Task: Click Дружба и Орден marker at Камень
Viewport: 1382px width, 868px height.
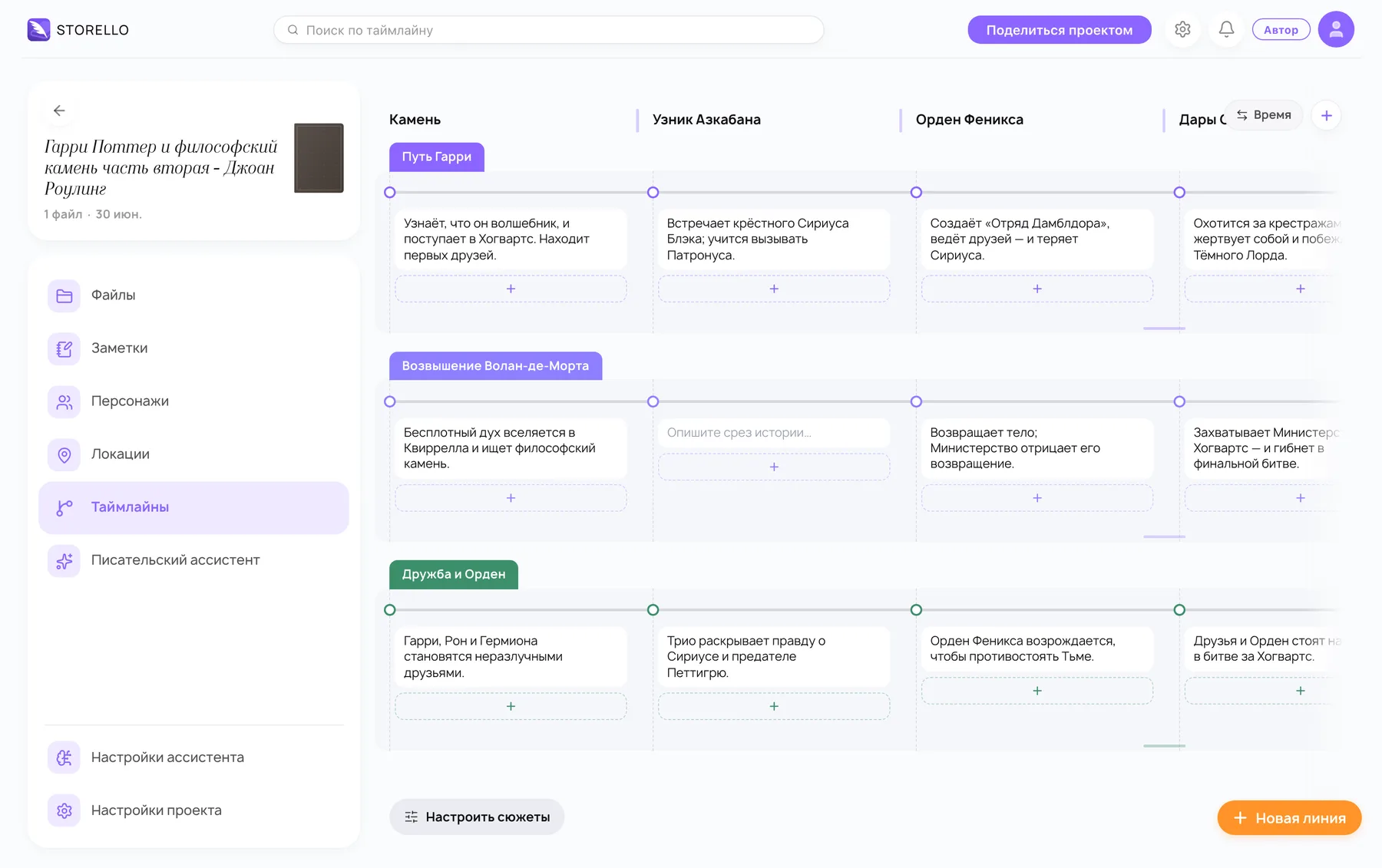Action: pos(390,610)
